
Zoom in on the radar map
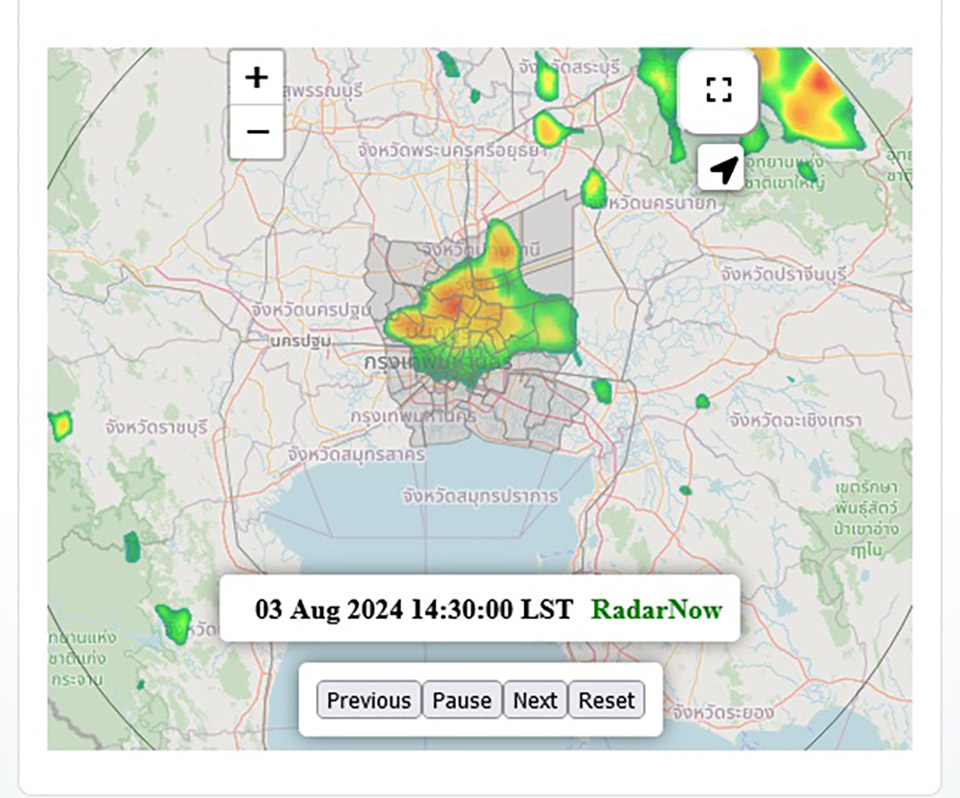tap(257, 78)
